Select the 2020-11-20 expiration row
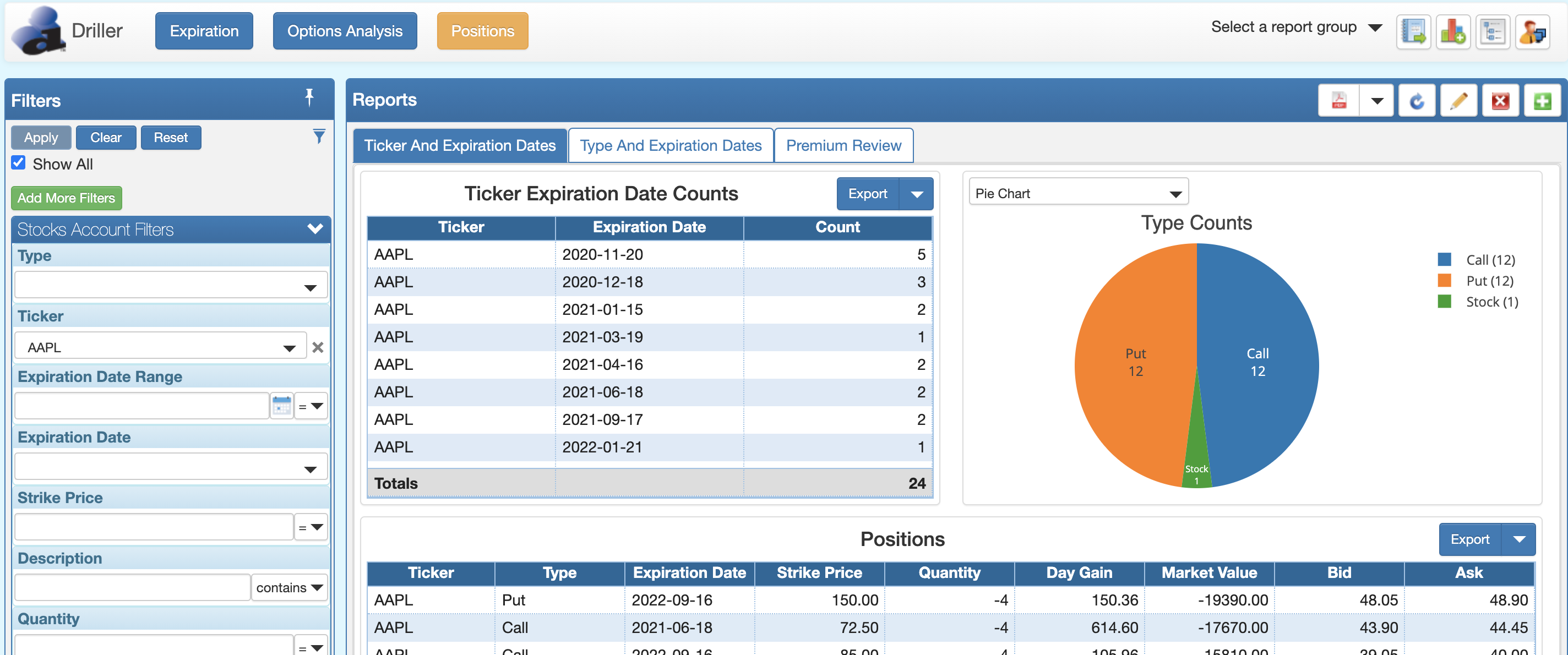This screenshot has height=655, width=1568. point(650,254)
